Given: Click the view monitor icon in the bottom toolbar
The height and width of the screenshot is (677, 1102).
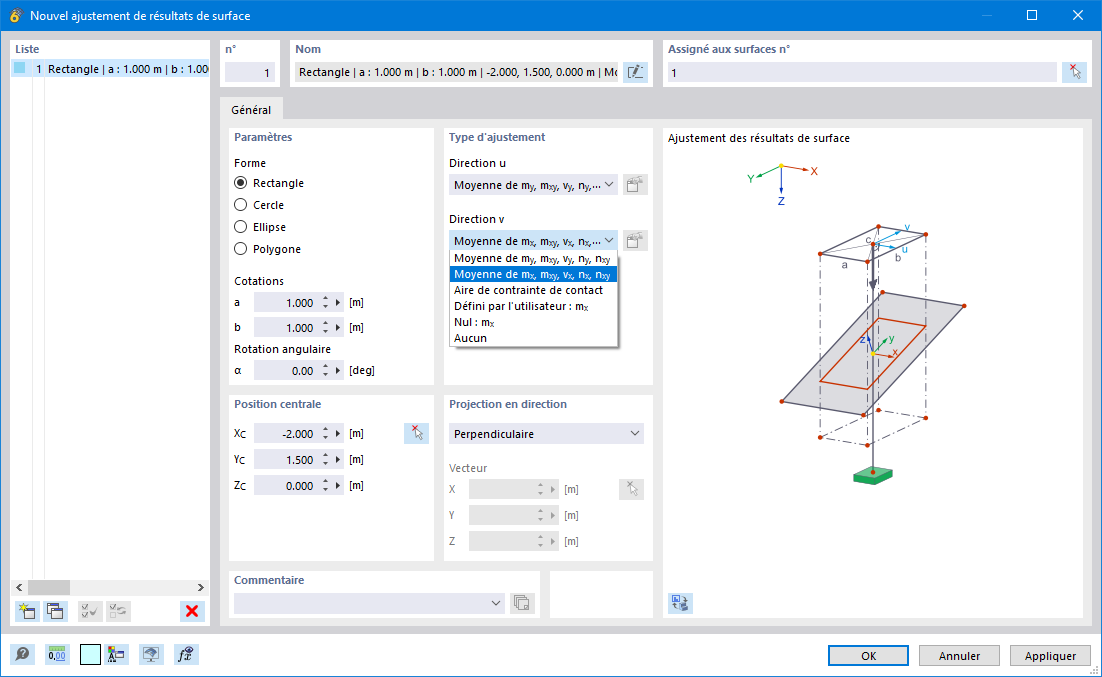Looking at the screenshot, I should [x=150, y=655].
